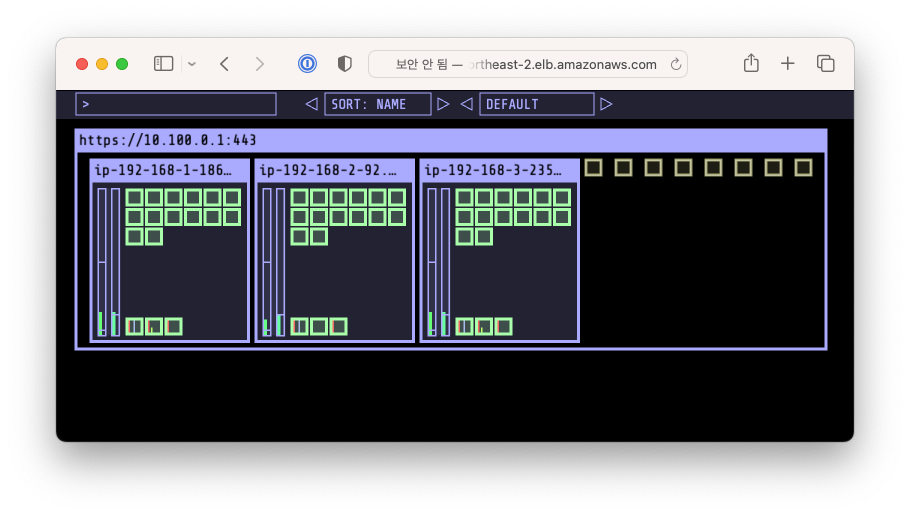Select last bottom system pod in node ip-192-168-2-92

338,326
